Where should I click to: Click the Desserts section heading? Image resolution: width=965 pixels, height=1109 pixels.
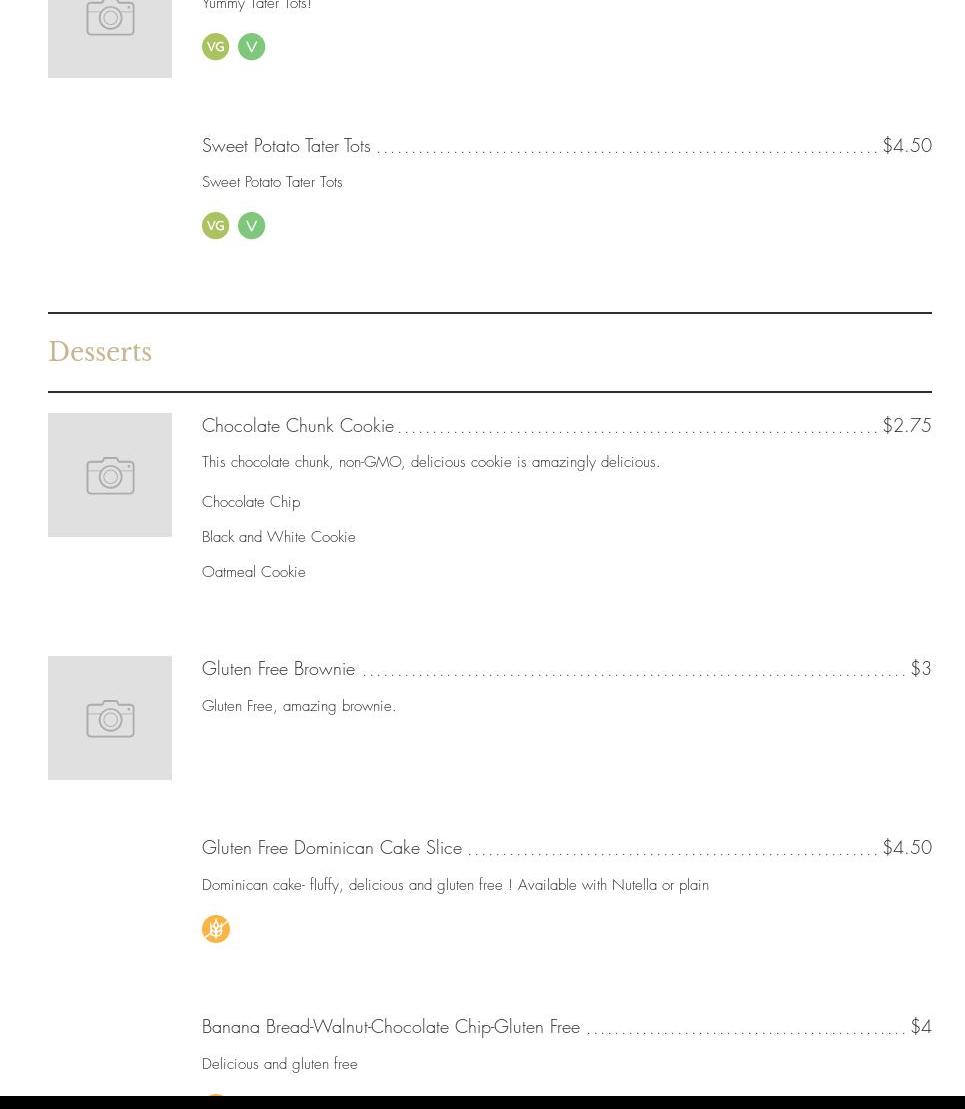[100, 352]
